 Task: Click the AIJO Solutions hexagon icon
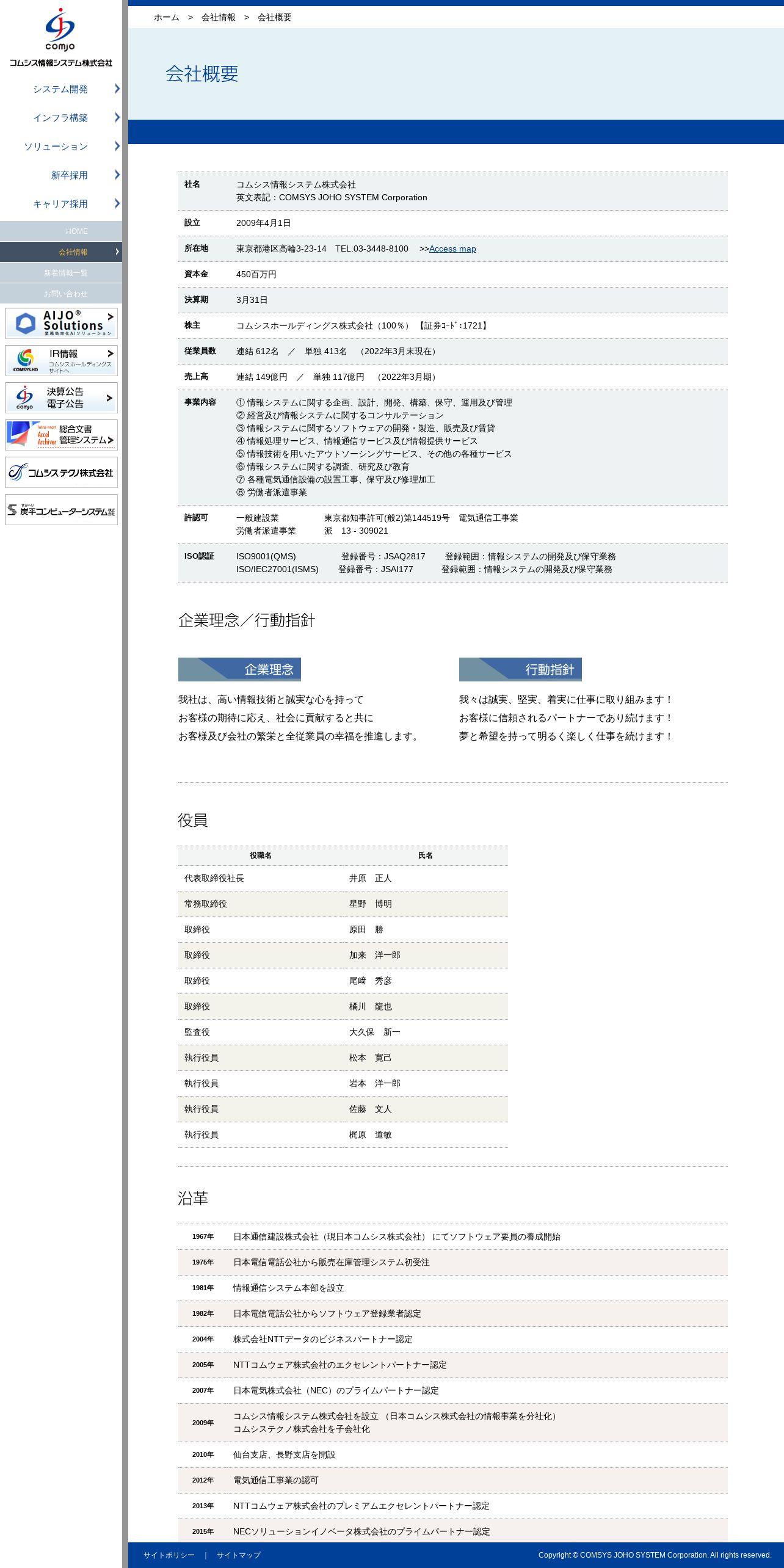coord(25,324)
